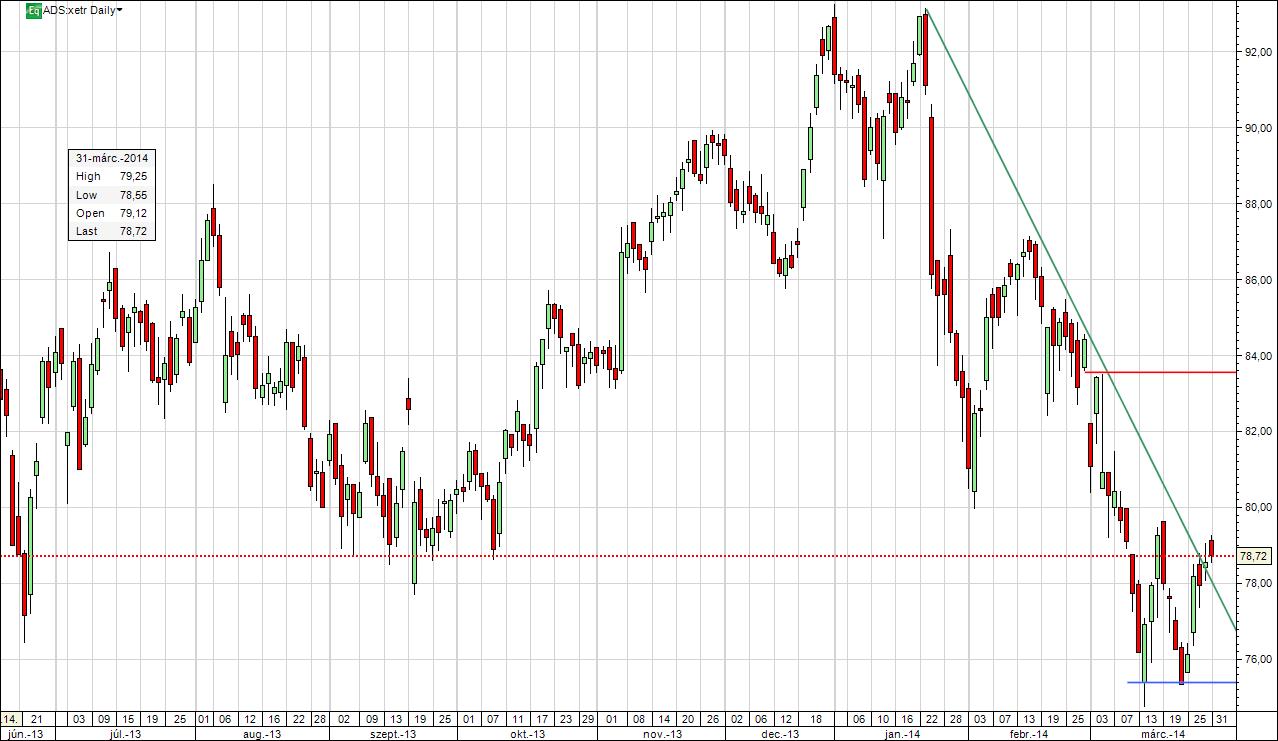Screen dimensions: 1278x741
Task: Click the Last 78,72 row in info box
Action: tap(112, 231)
